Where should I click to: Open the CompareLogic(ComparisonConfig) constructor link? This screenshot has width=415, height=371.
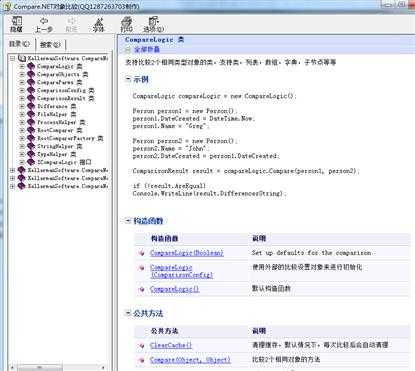tap(182, 271)
